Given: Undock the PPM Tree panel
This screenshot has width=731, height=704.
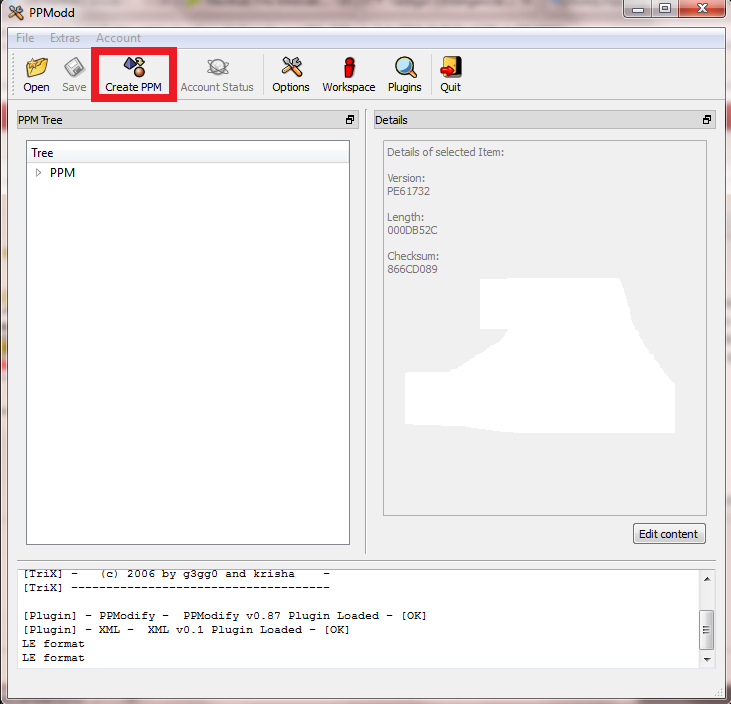Looking at the screenshot, I should tap(350, 120).
